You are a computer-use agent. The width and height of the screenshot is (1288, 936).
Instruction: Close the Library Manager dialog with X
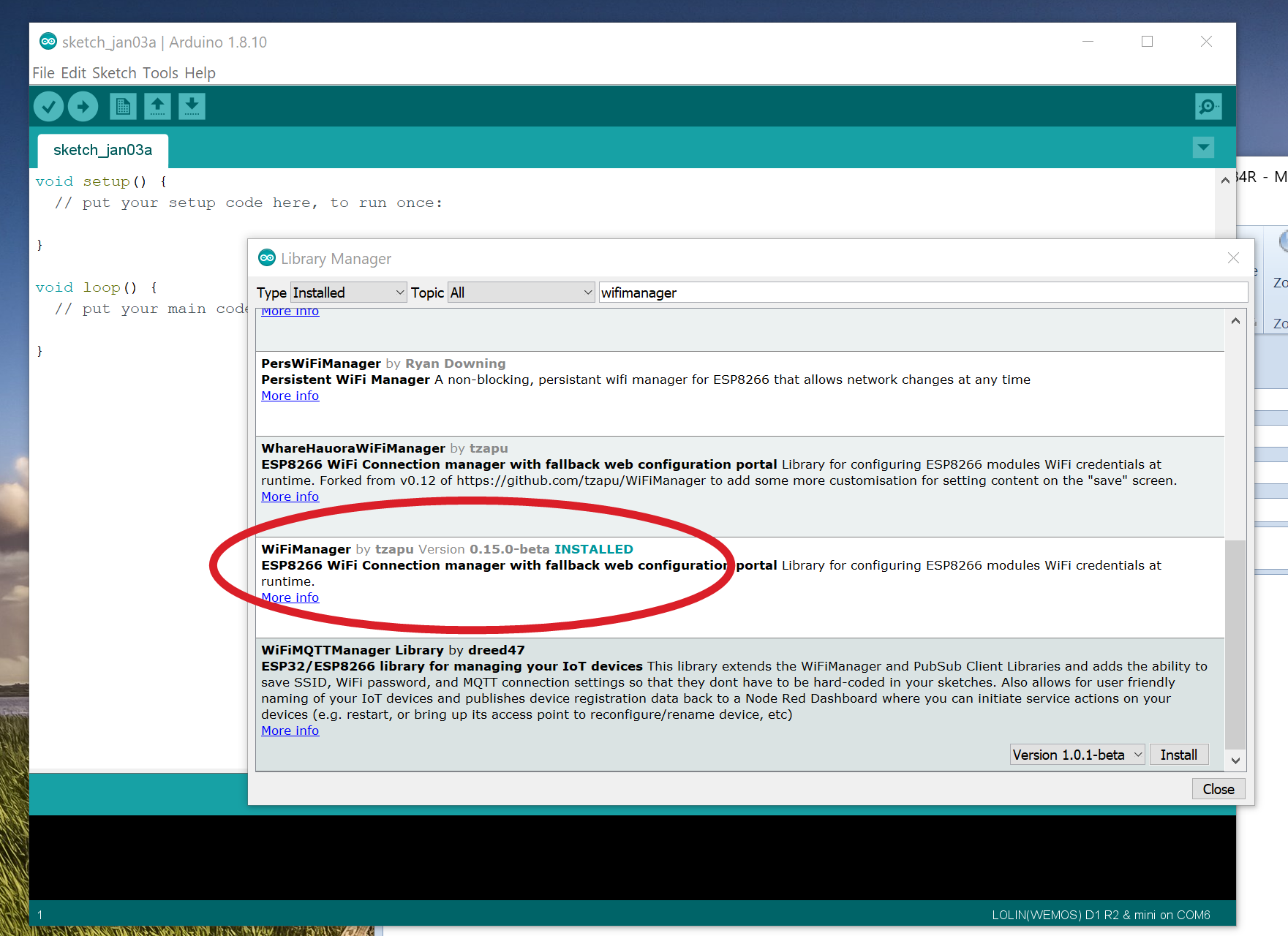[1233, 257]
